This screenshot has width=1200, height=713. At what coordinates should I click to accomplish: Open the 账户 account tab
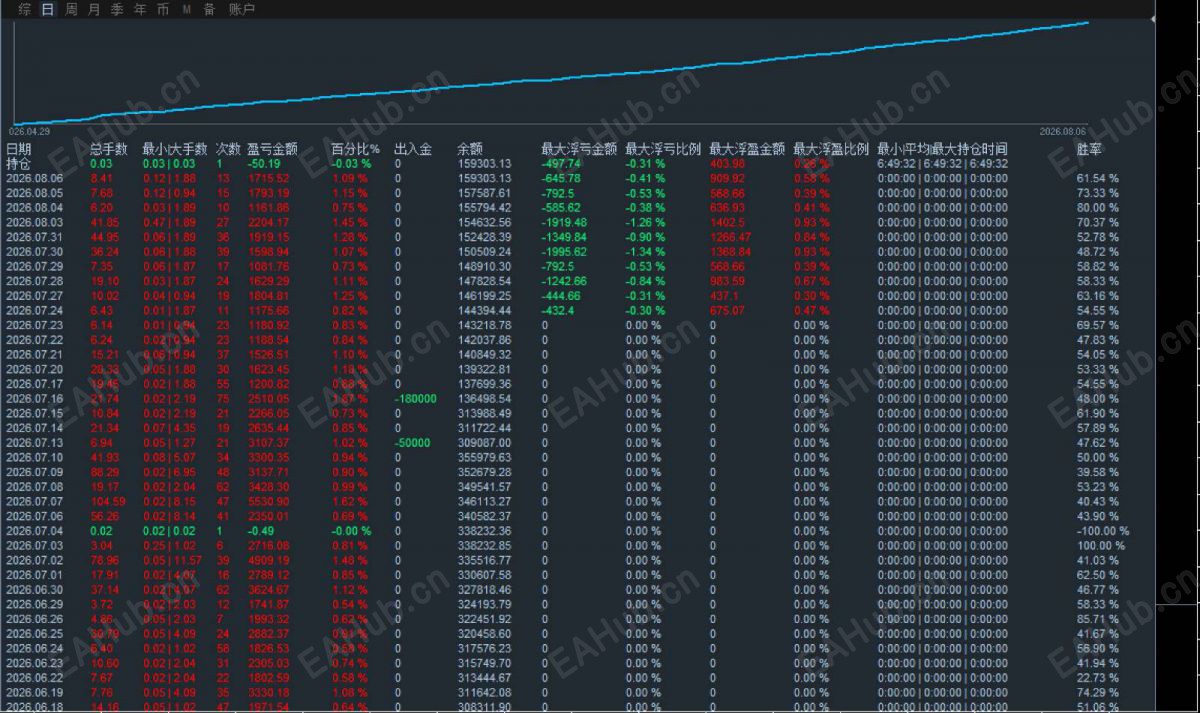pyautogui.click(x=241, y=9)
